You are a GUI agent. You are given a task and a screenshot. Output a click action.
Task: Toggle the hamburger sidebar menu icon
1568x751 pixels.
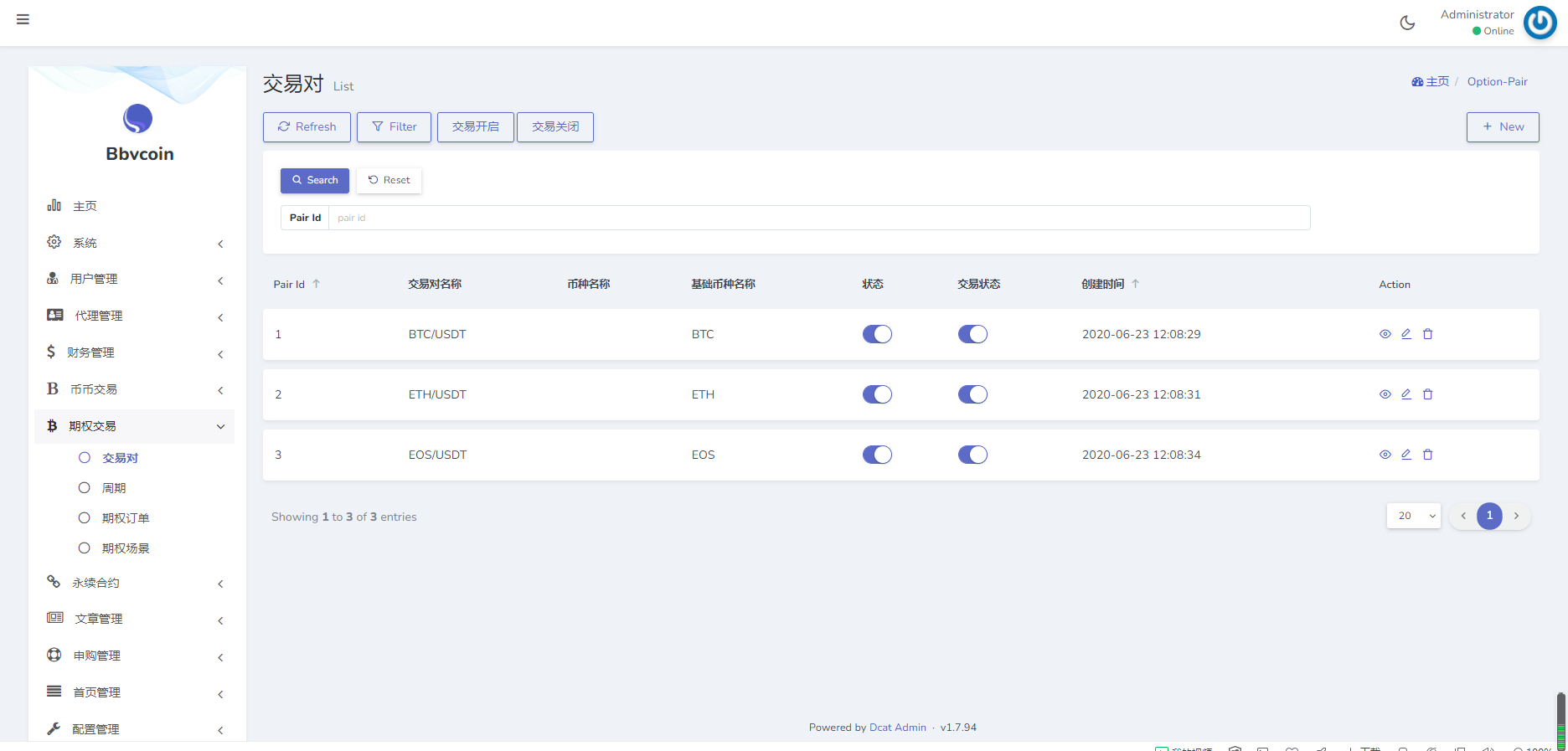(x=23, y=19)
